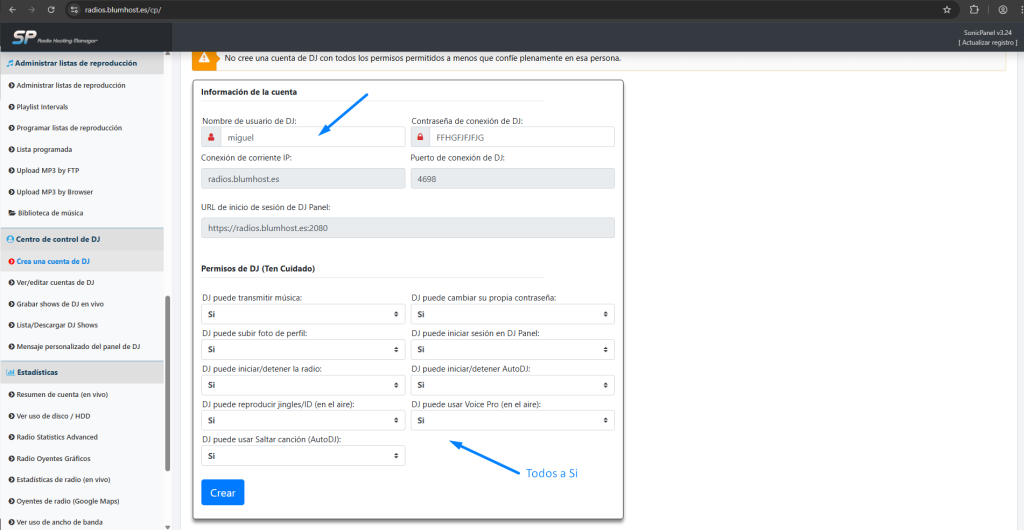Open 'DJ puede usar Voice Pro' dropdown

512,421
